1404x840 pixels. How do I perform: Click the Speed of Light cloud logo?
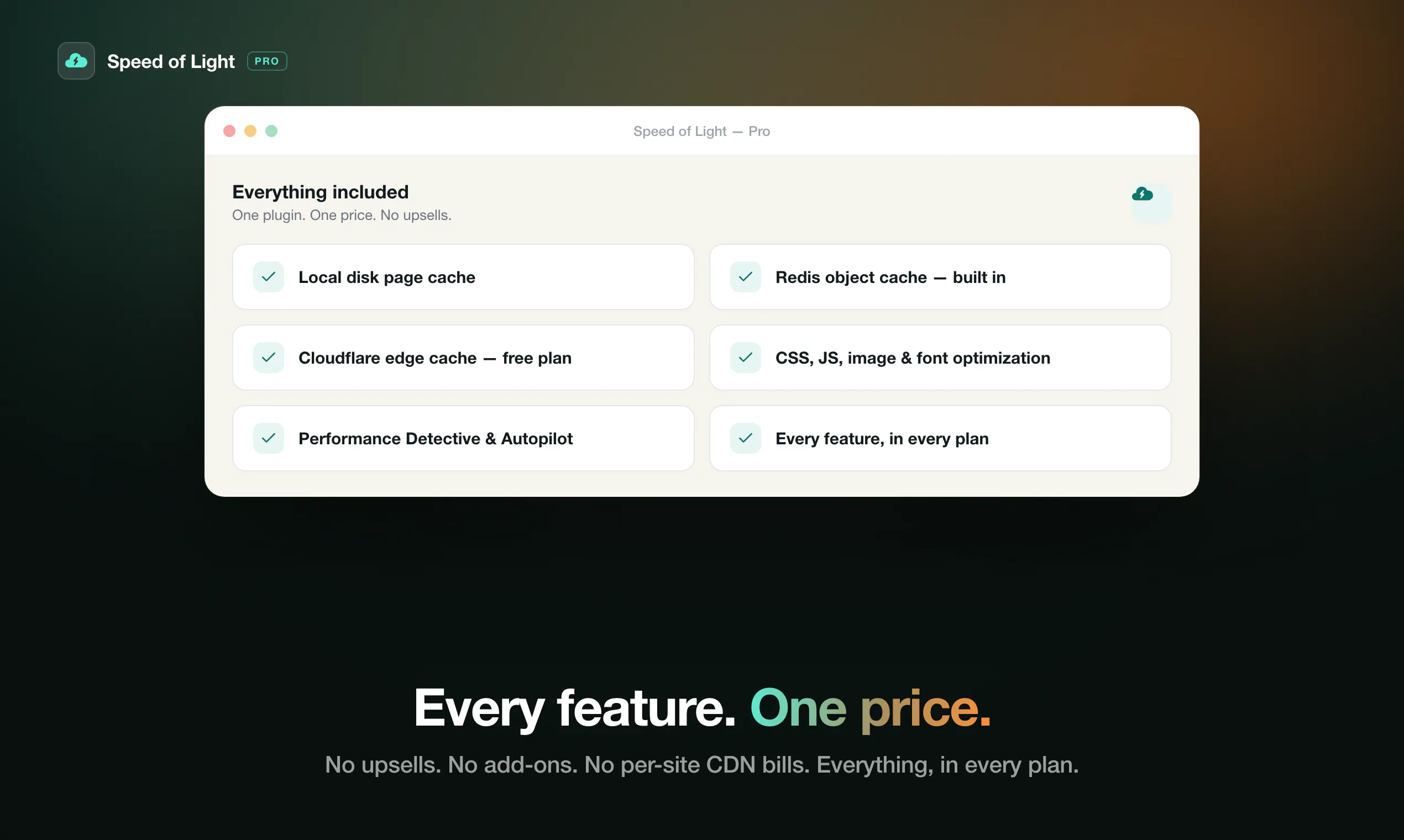coord(76,61)
